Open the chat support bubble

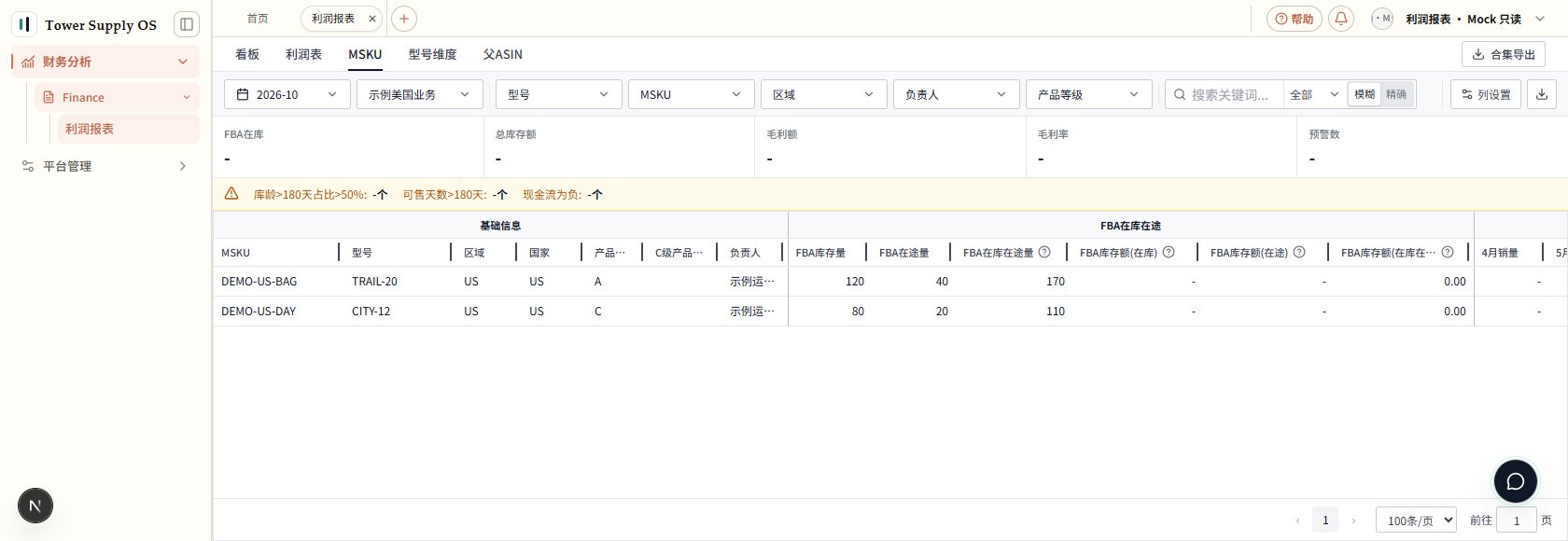[x=1516, y=481]
